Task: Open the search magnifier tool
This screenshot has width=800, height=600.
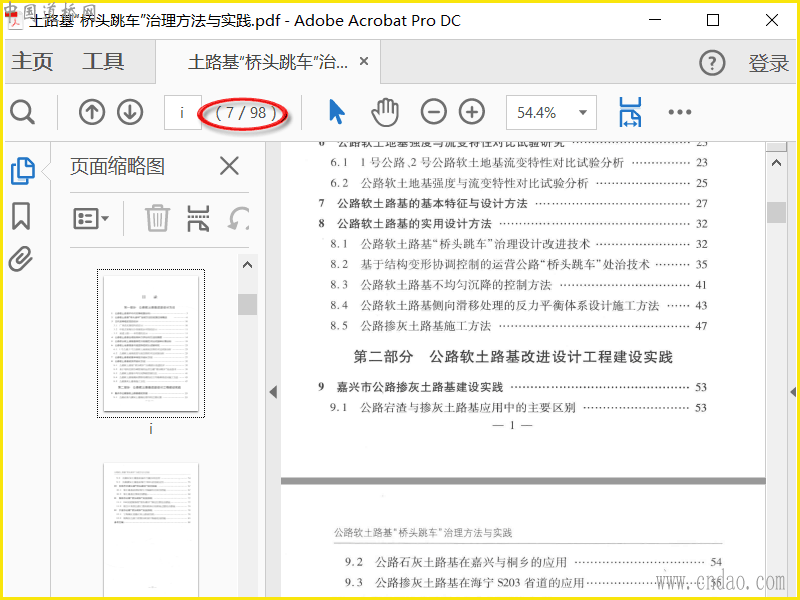Action: [22, 112]
